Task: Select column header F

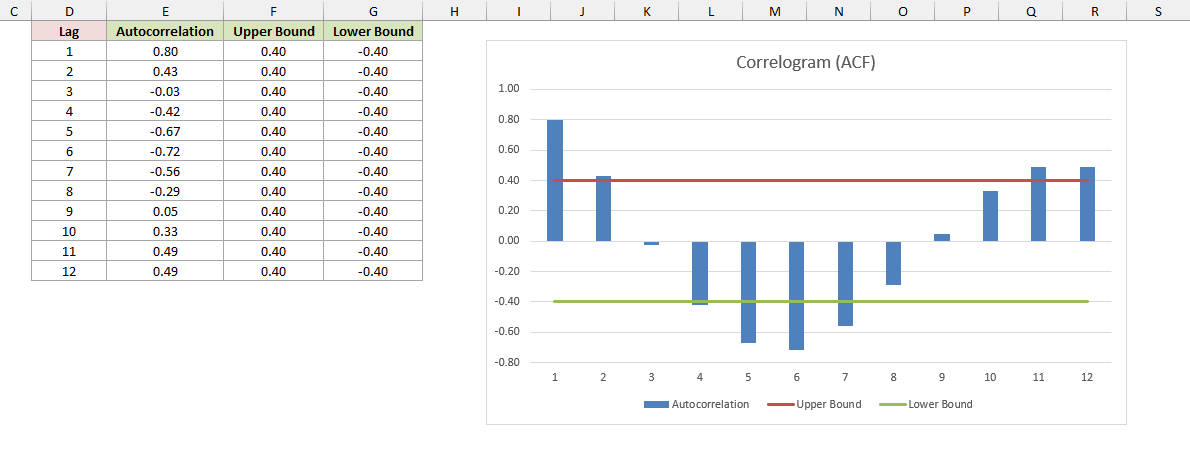Action: (273, 11)
